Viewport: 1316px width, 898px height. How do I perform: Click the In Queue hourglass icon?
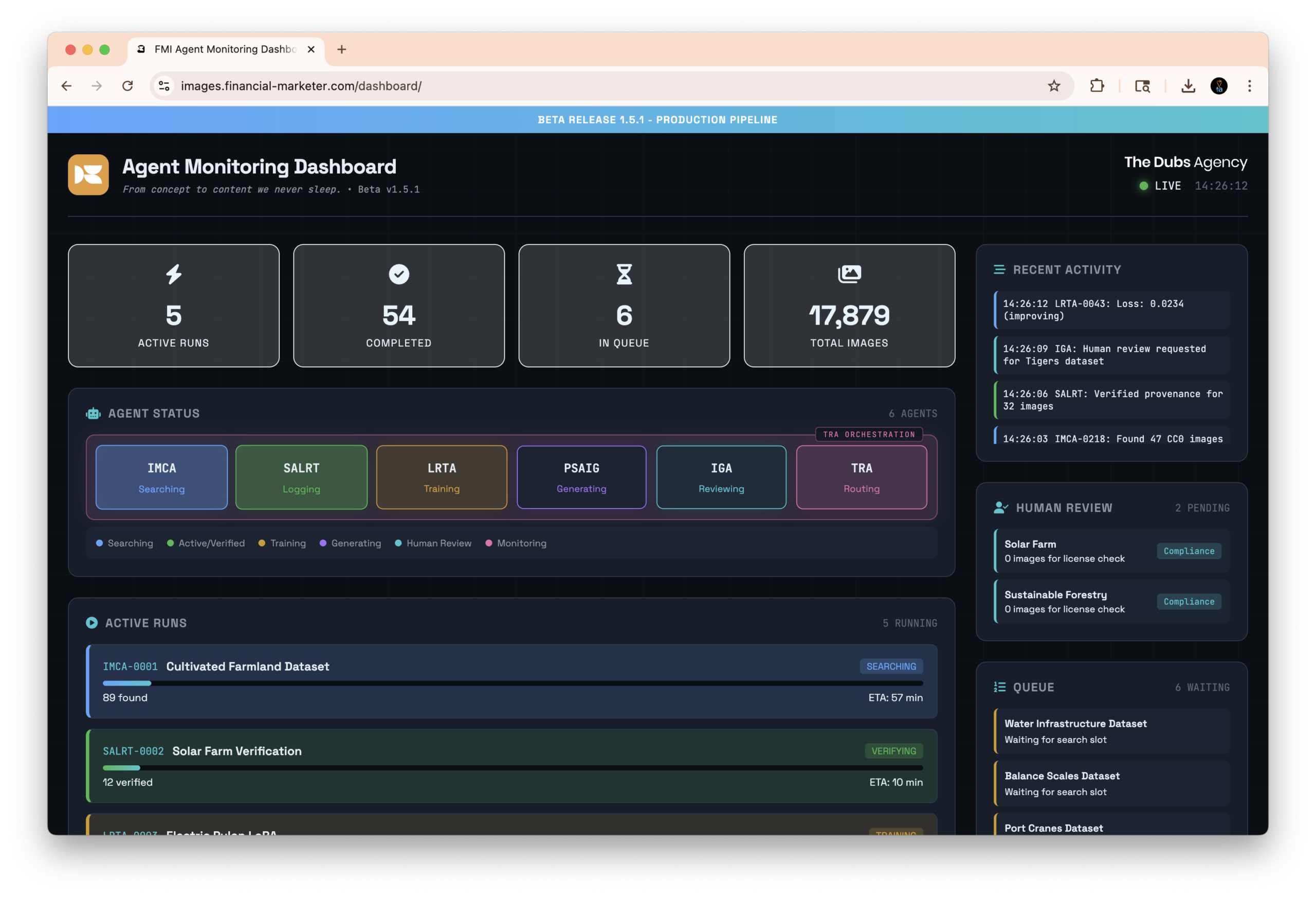(624, 274)
